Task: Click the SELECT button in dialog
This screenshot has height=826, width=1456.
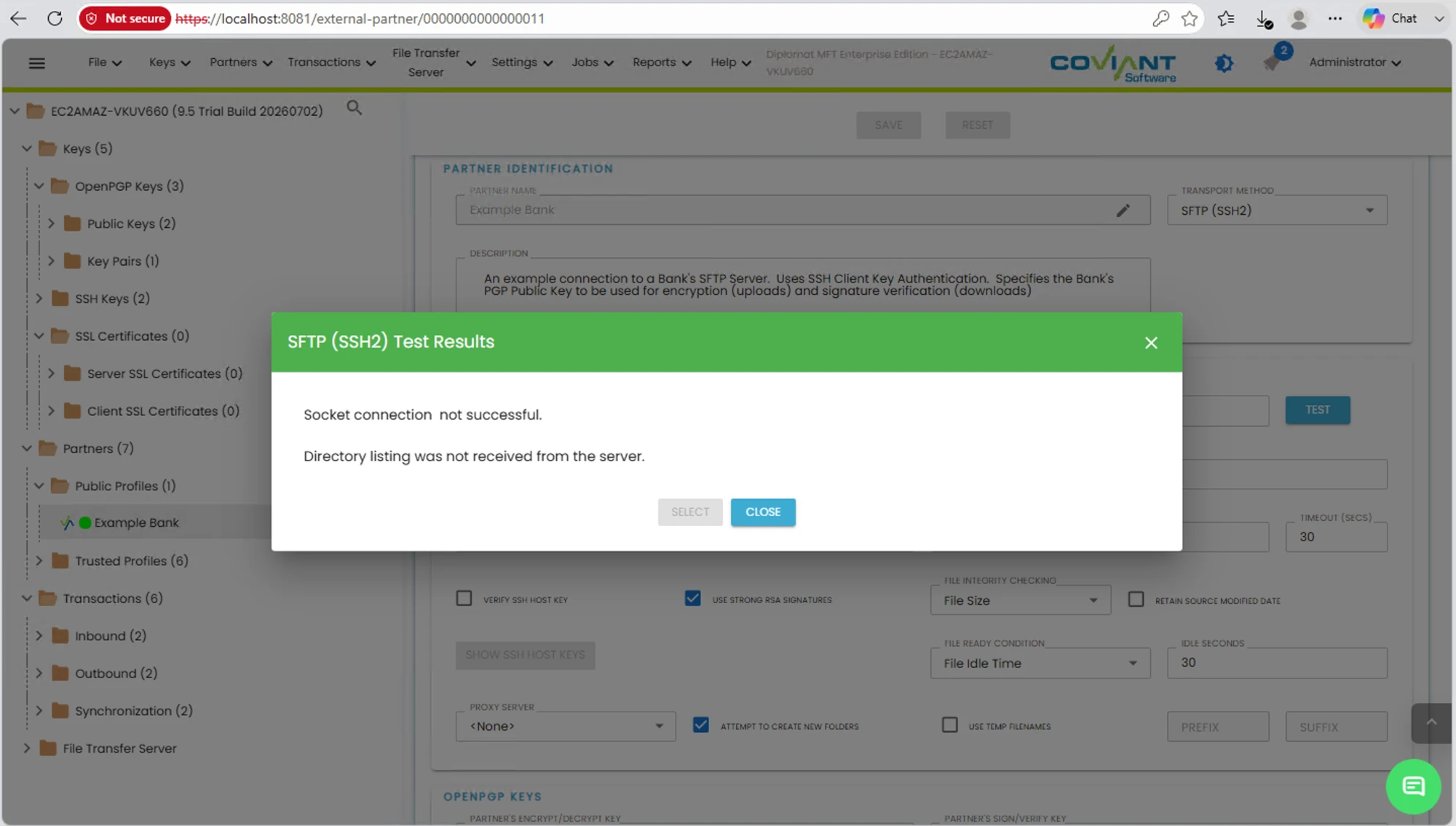Action: click(690, 512)
